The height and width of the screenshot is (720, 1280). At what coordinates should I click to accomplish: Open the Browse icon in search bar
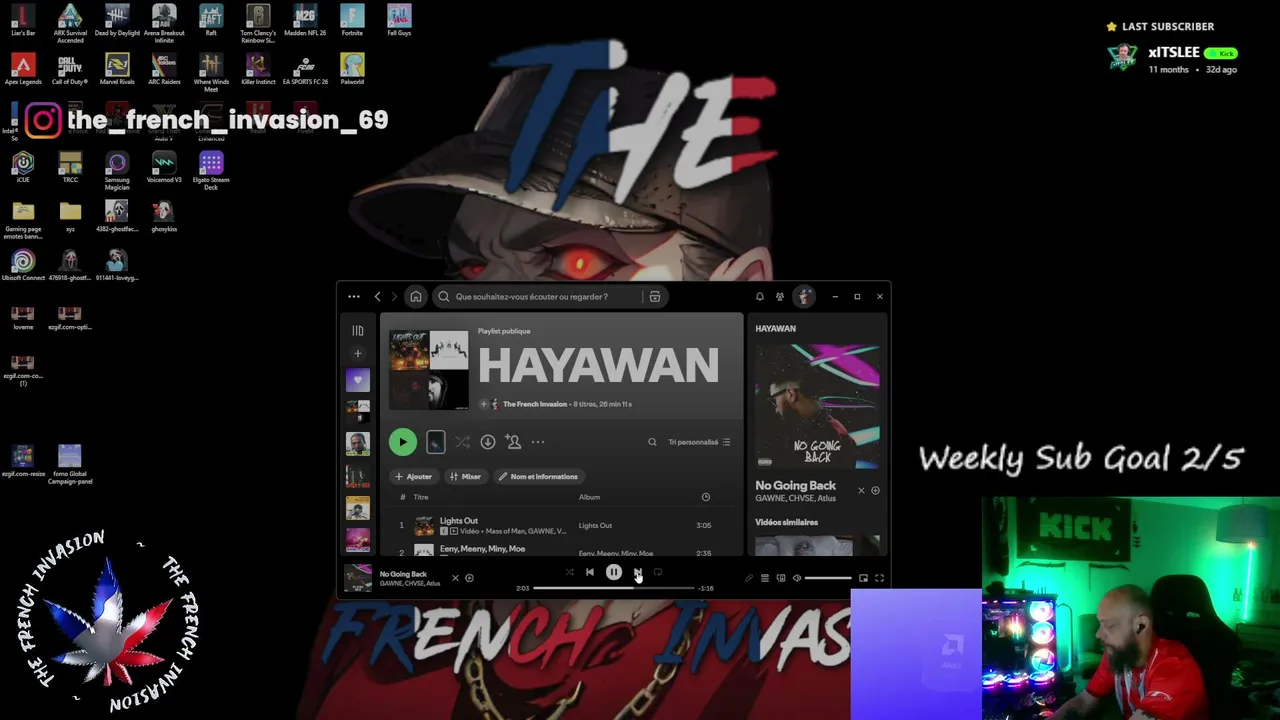(x=655, y=296)
